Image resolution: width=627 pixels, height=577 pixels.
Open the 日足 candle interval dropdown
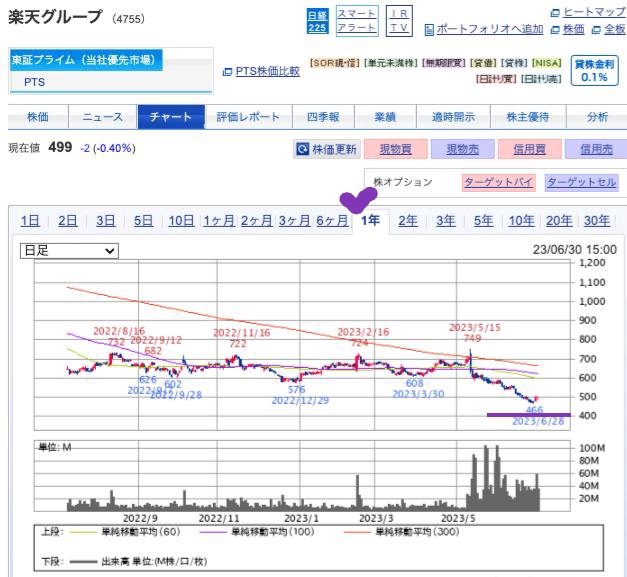[x=69, y=251]
